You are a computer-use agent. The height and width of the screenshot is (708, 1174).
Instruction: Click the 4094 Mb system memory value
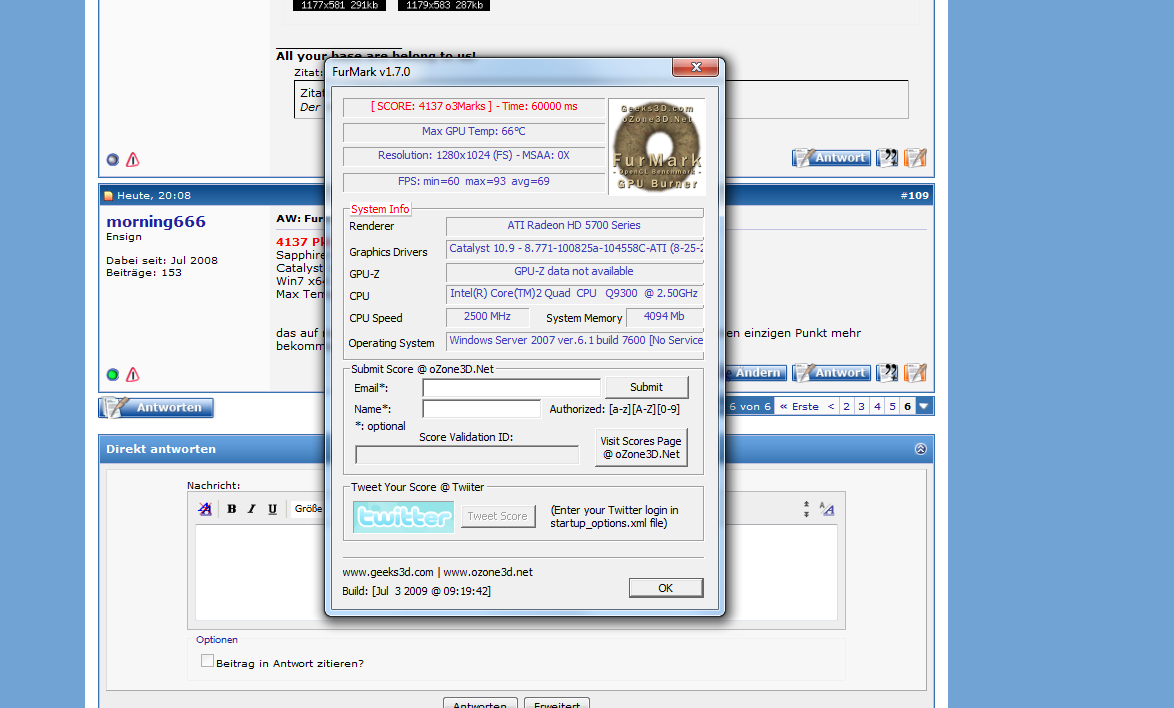coord(664,317)
